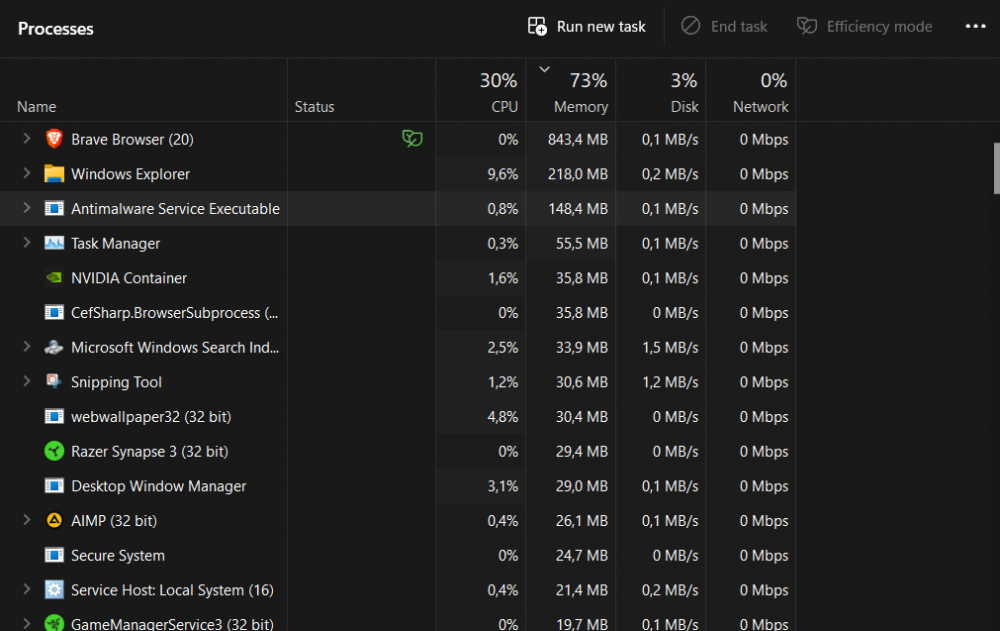Select the Snipping Tool row name
This screenshot has height=631, width=1000.
tap(116, 382)
